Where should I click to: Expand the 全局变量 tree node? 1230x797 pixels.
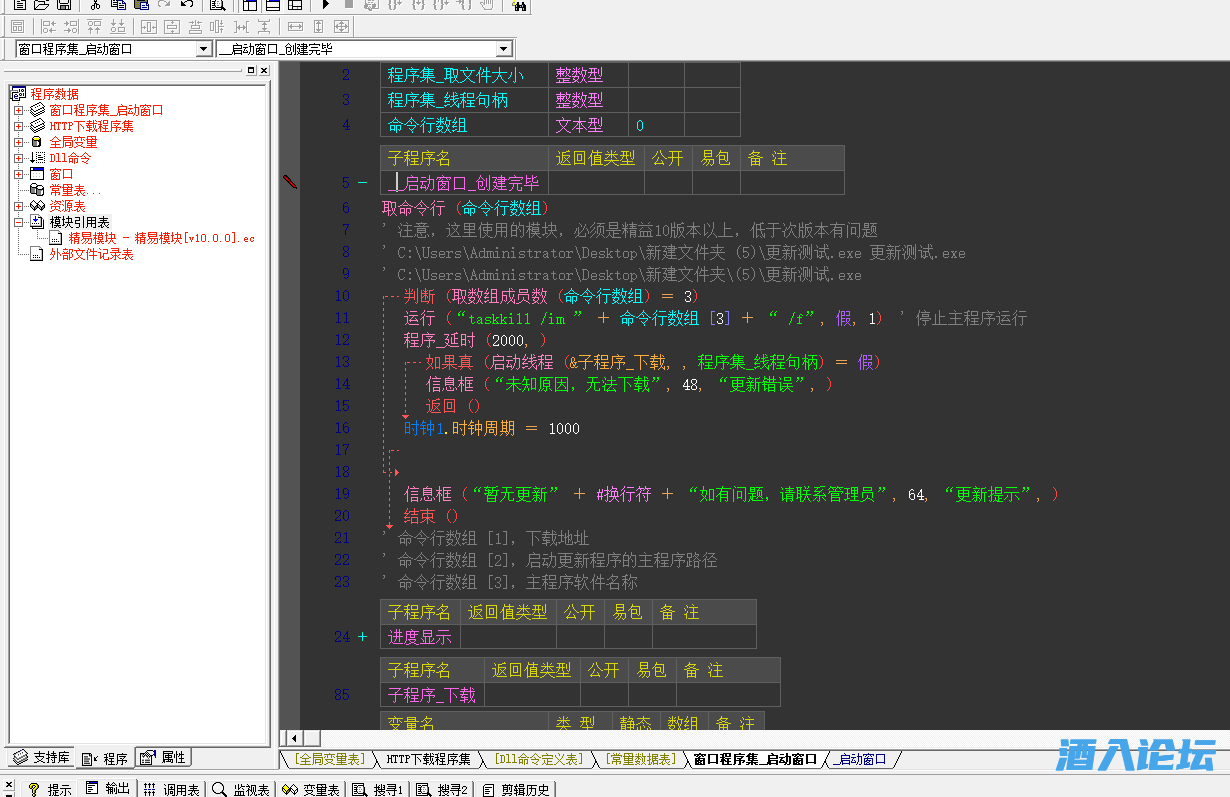18,142
